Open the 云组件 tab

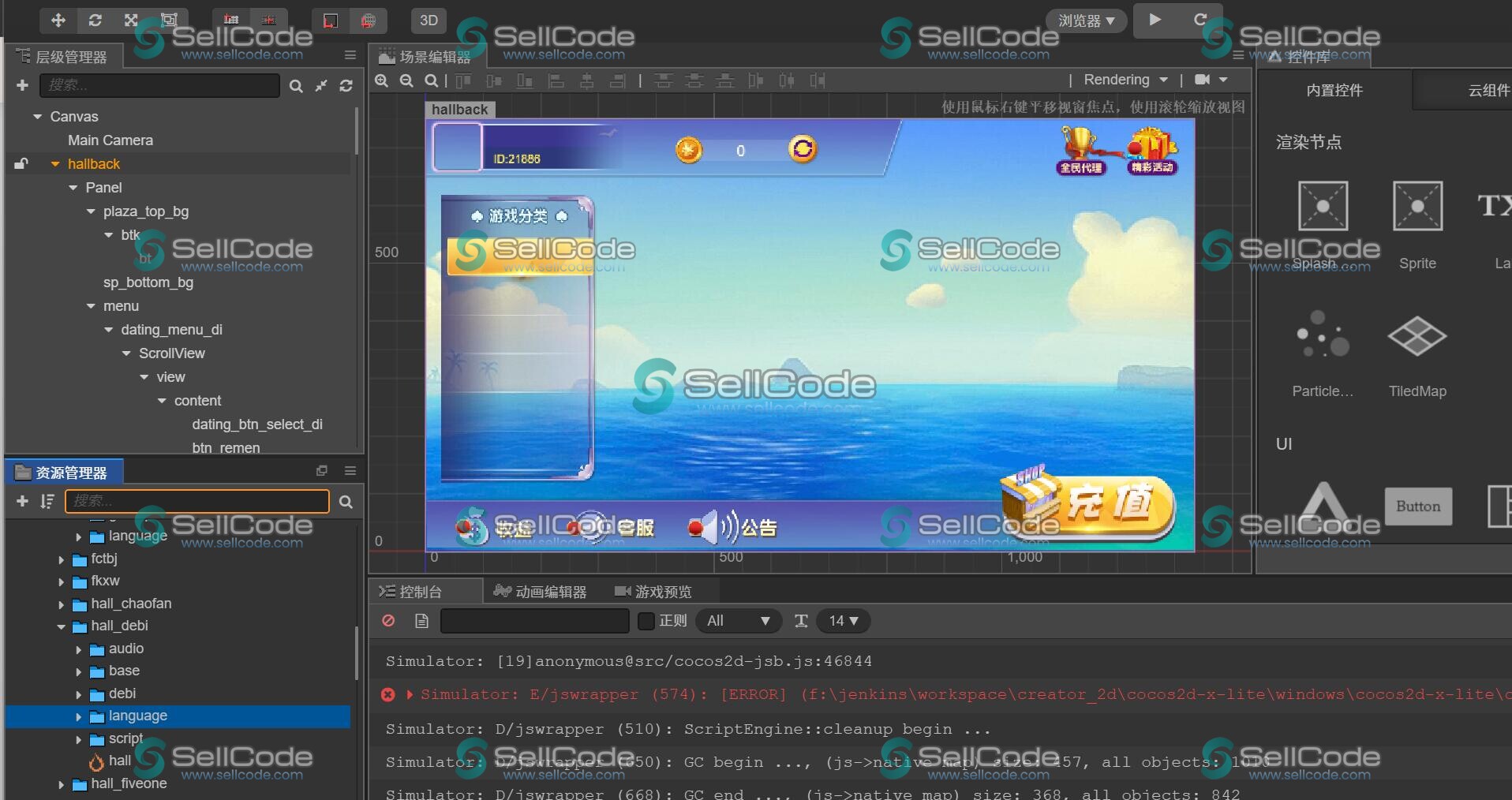click(x=1488, y=90)
